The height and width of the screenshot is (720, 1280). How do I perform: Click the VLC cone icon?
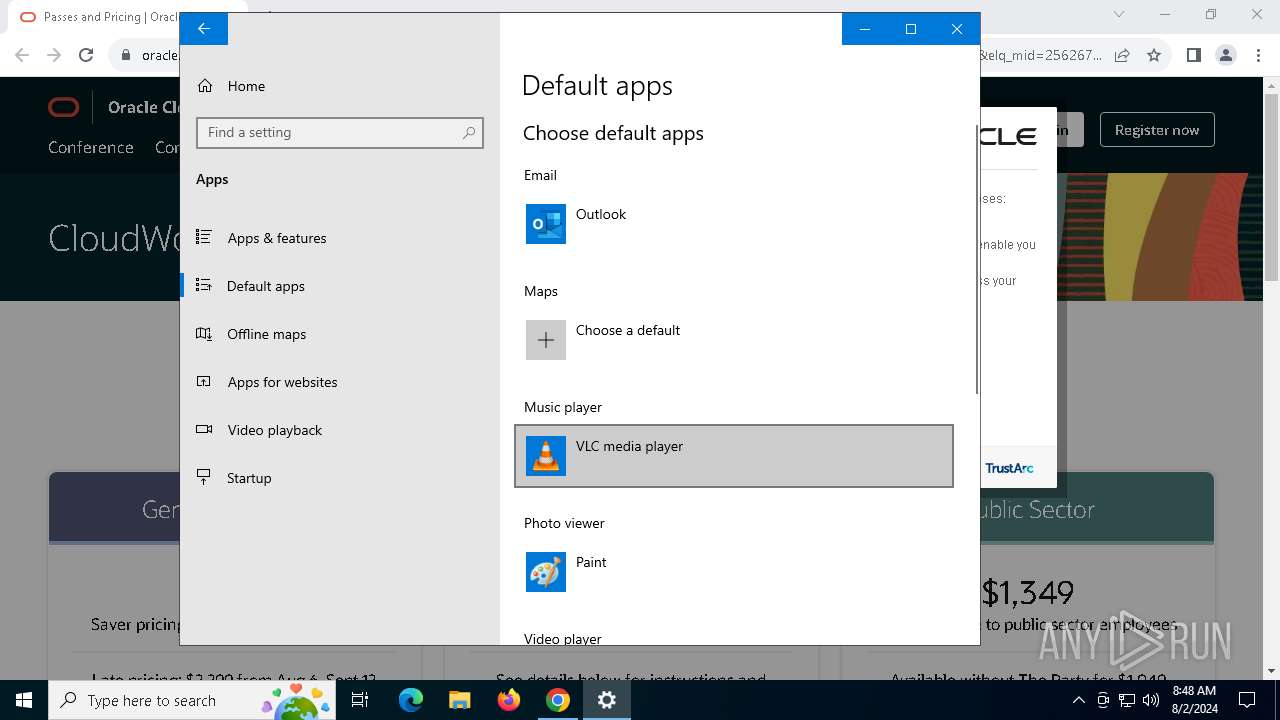(546, 456)
